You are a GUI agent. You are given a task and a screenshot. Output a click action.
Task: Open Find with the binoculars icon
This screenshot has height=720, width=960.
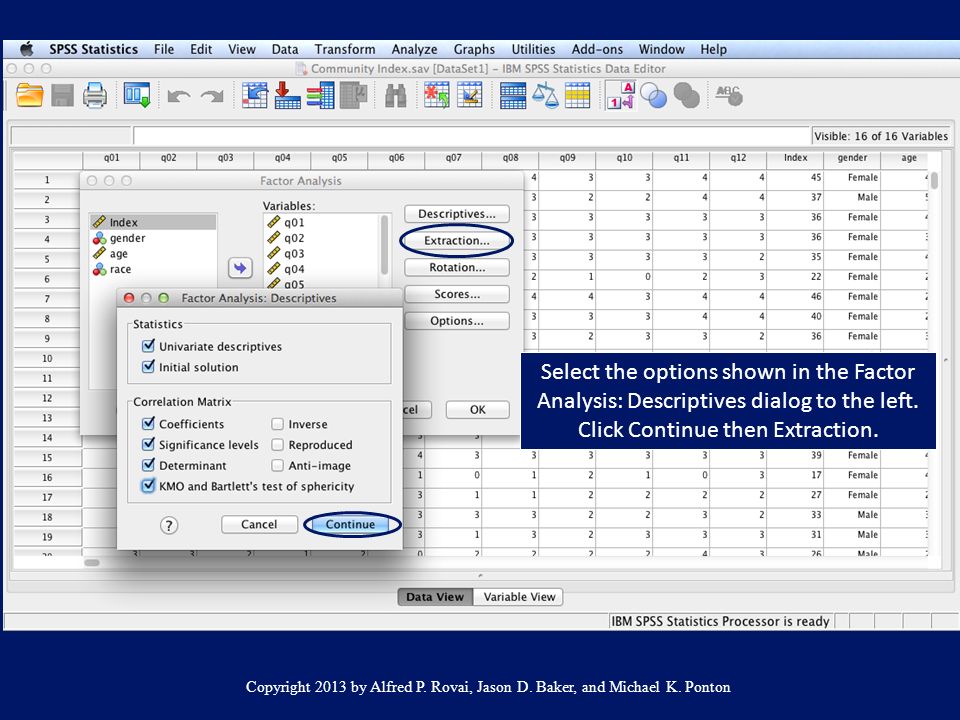click(396, 96)
